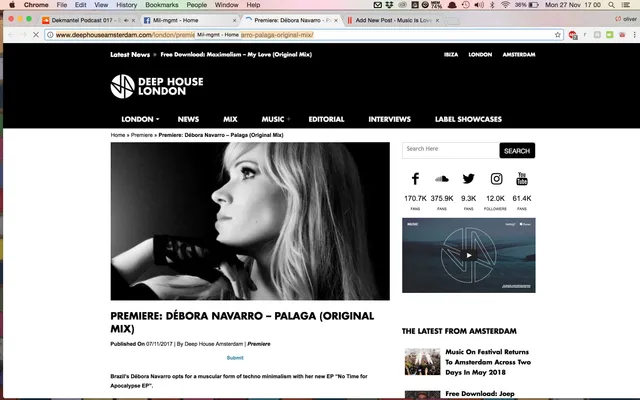Open Spotlight search in menu bar

click(611, 5)
